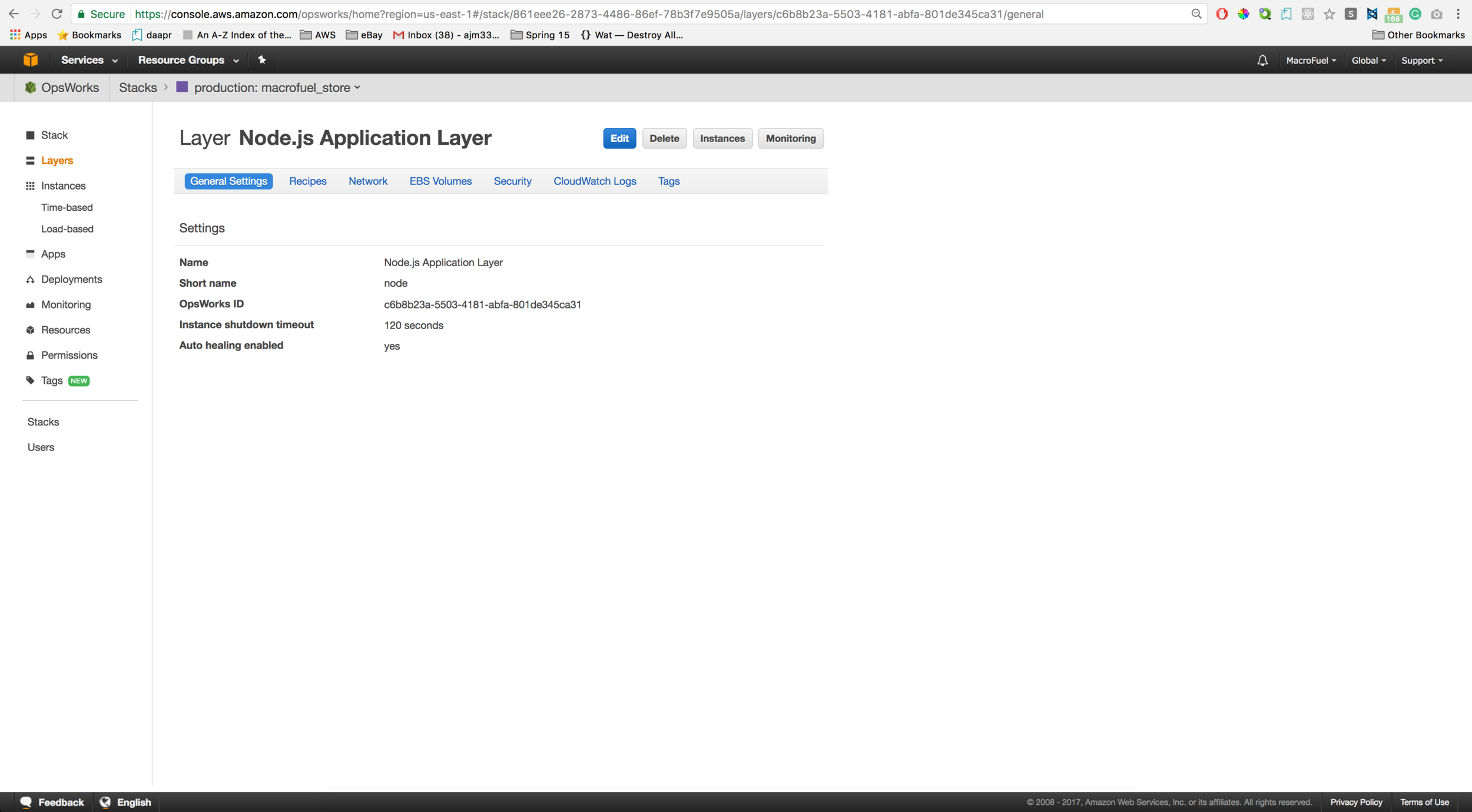Viewport: 1472px width, 812px height.
Task: Click the browser back arrow
Action: point(14,14)
